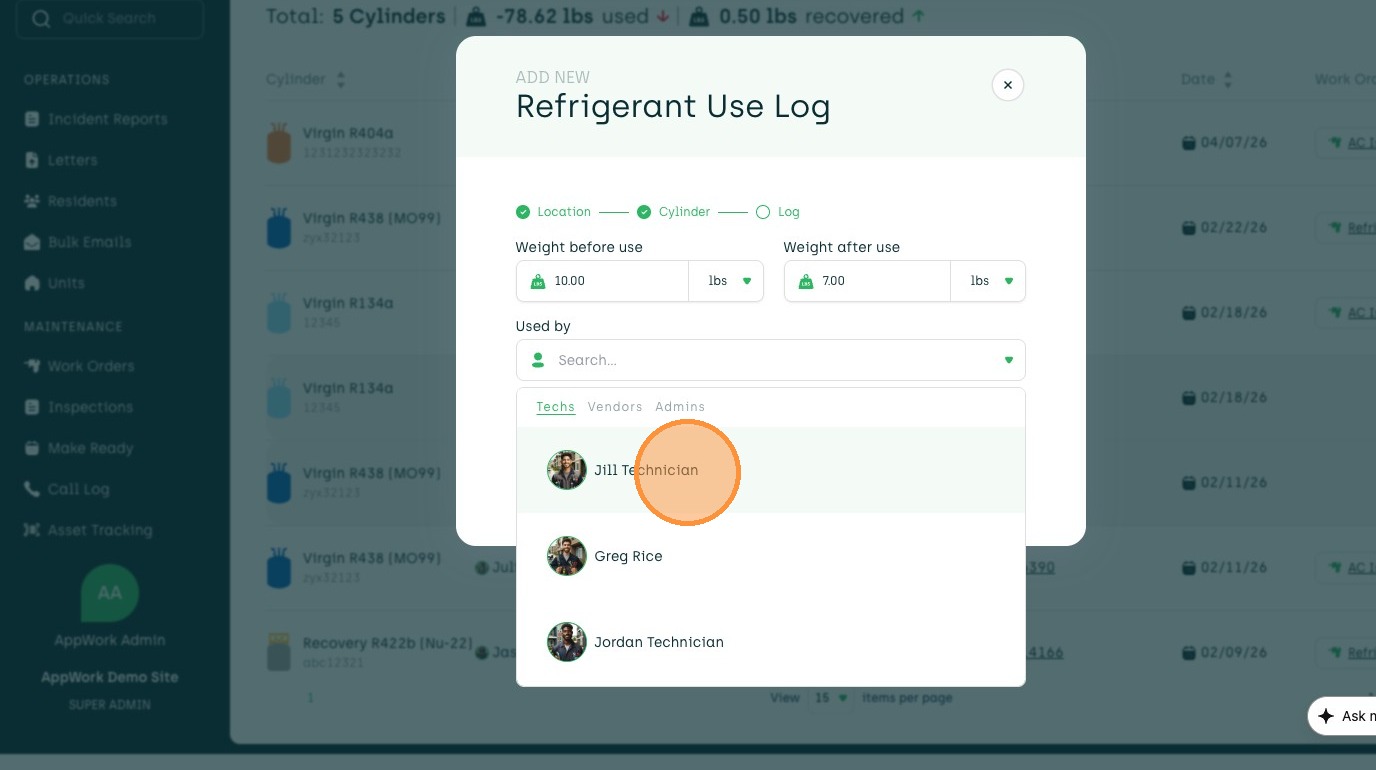Choose Greg Rice's avatar

566,556
